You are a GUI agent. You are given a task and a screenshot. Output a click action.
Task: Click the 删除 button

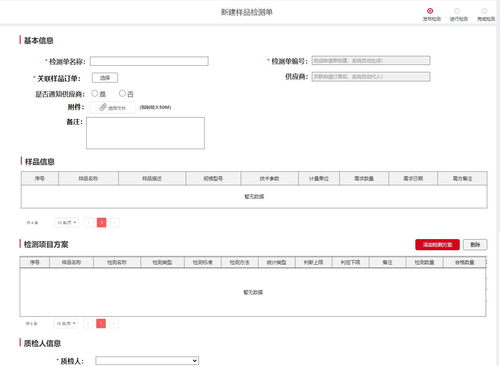(475, 245)
